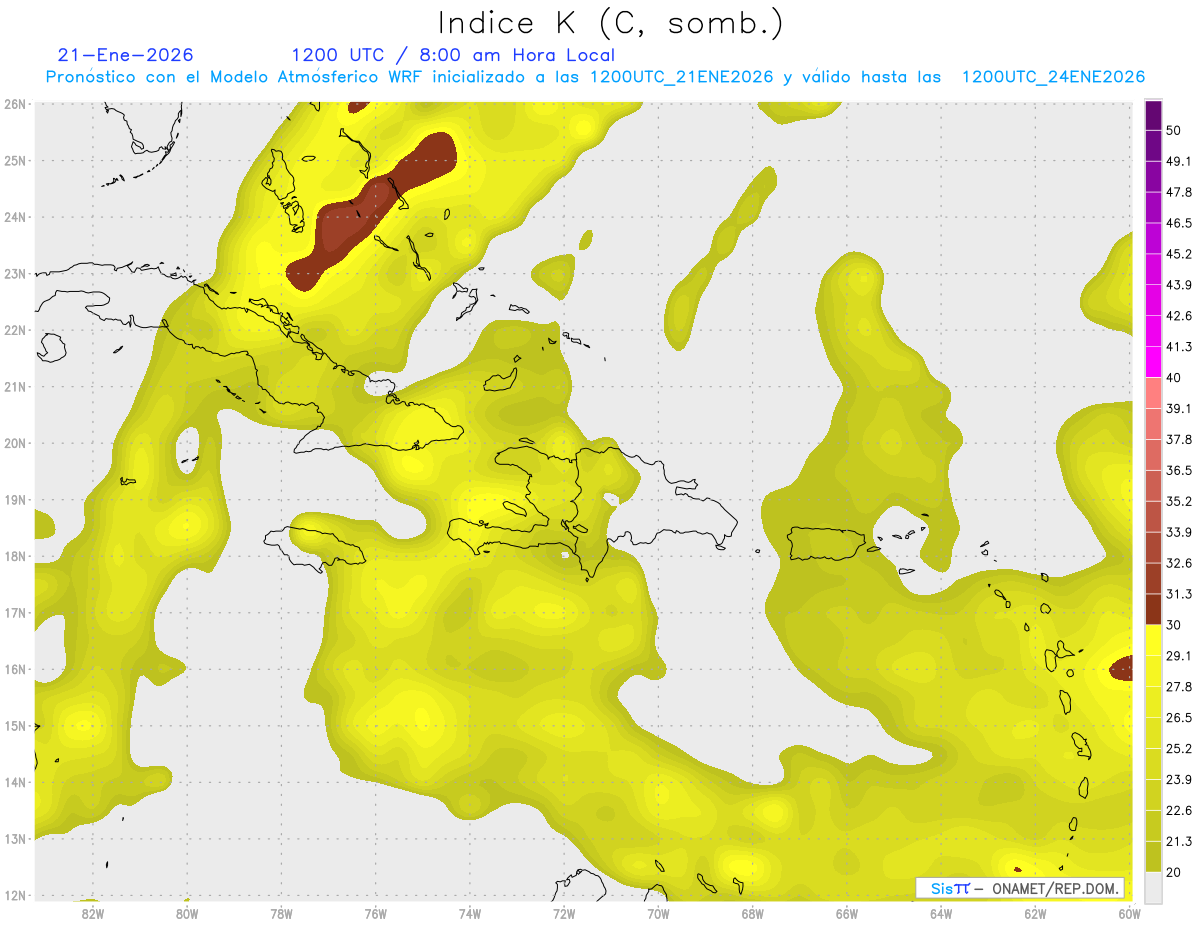Click the '24N' latitude label

tap(15, 217)
